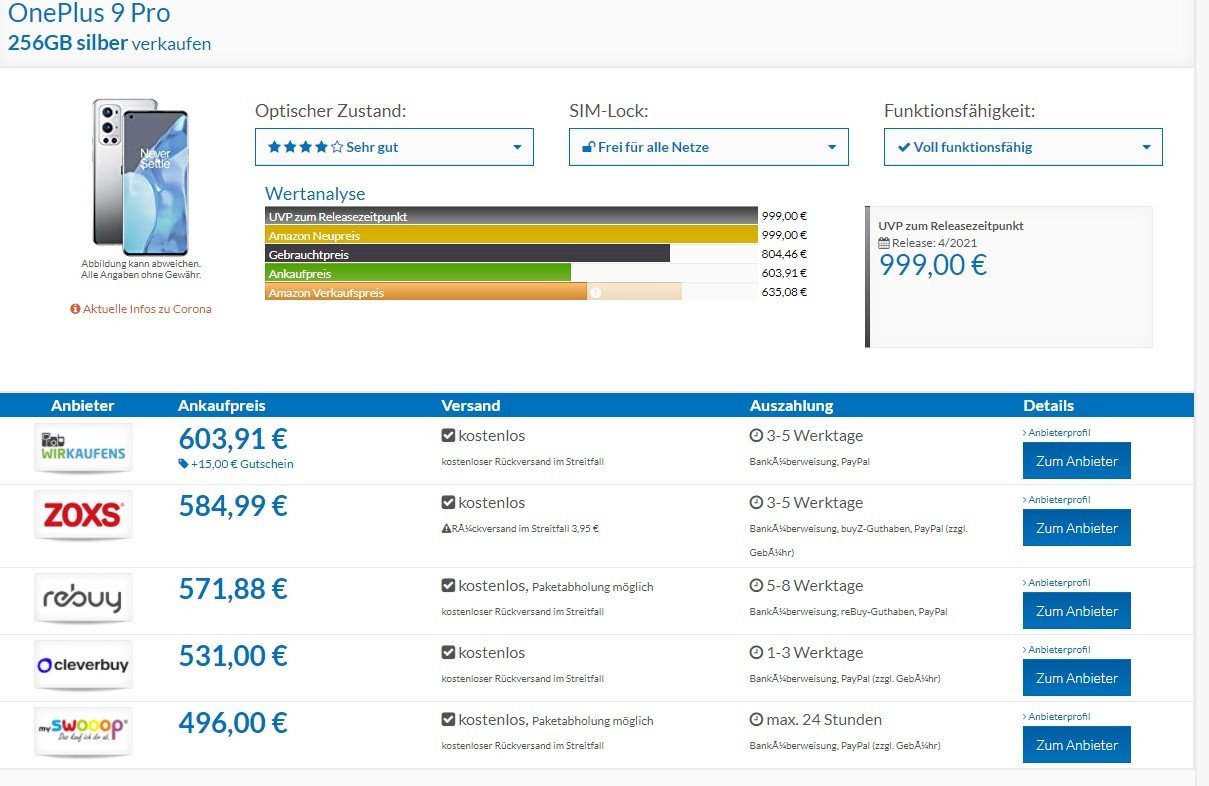Click the 256GB silber verkaufen subtitle
Viewport: 1209px width, 786px height.
click(110, 44)
